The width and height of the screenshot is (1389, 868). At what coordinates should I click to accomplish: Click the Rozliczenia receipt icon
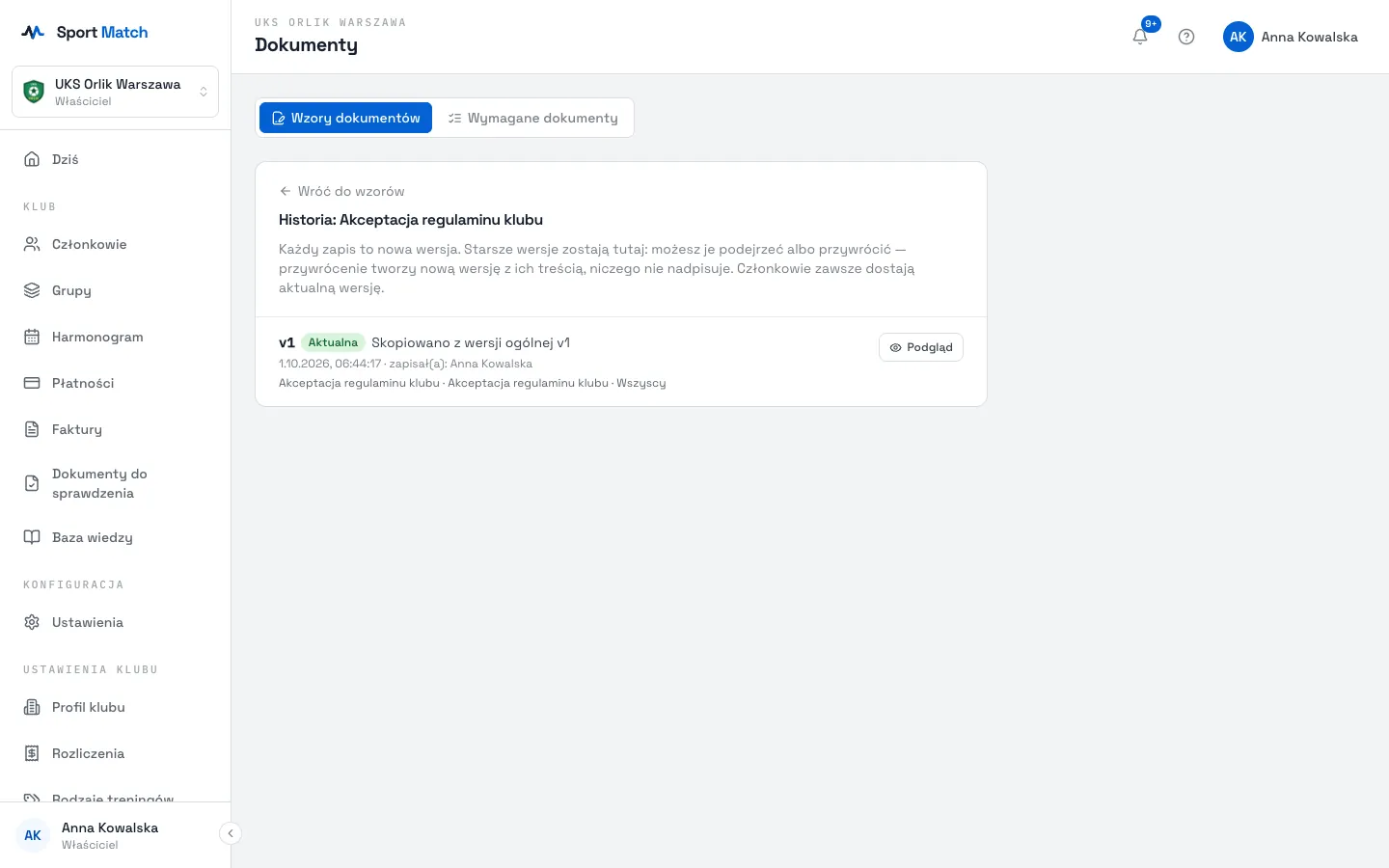(x=32, y=753)
